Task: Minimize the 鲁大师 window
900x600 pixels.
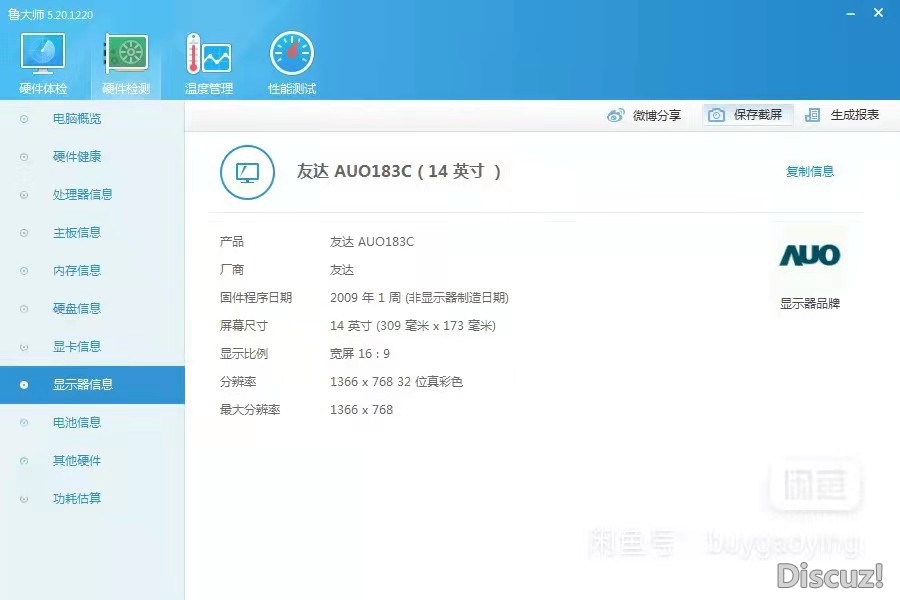Action: tap(851, 13)
